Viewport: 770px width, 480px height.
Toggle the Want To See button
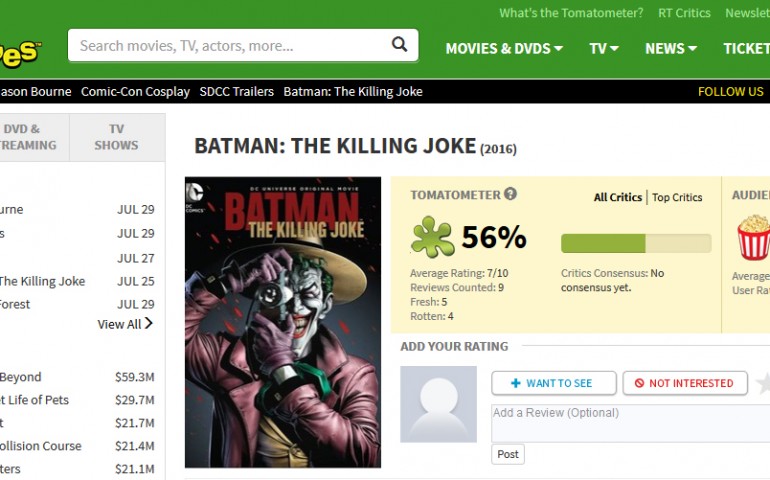click(554, 383)
